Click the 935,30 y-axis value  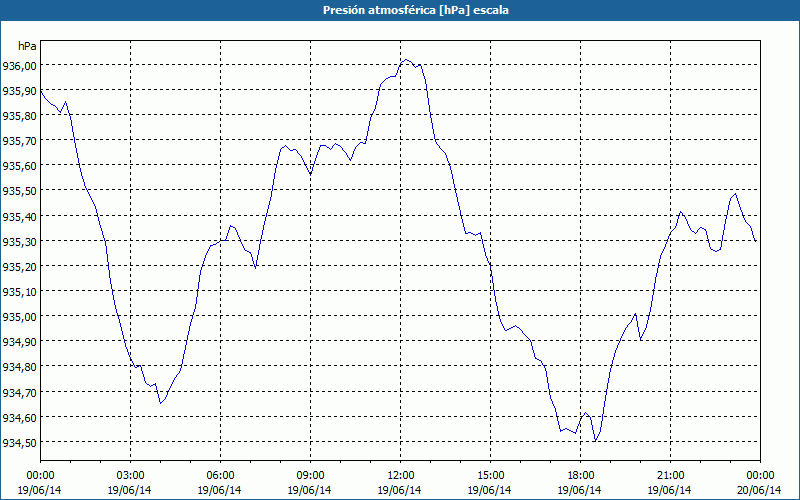point(19,241)
